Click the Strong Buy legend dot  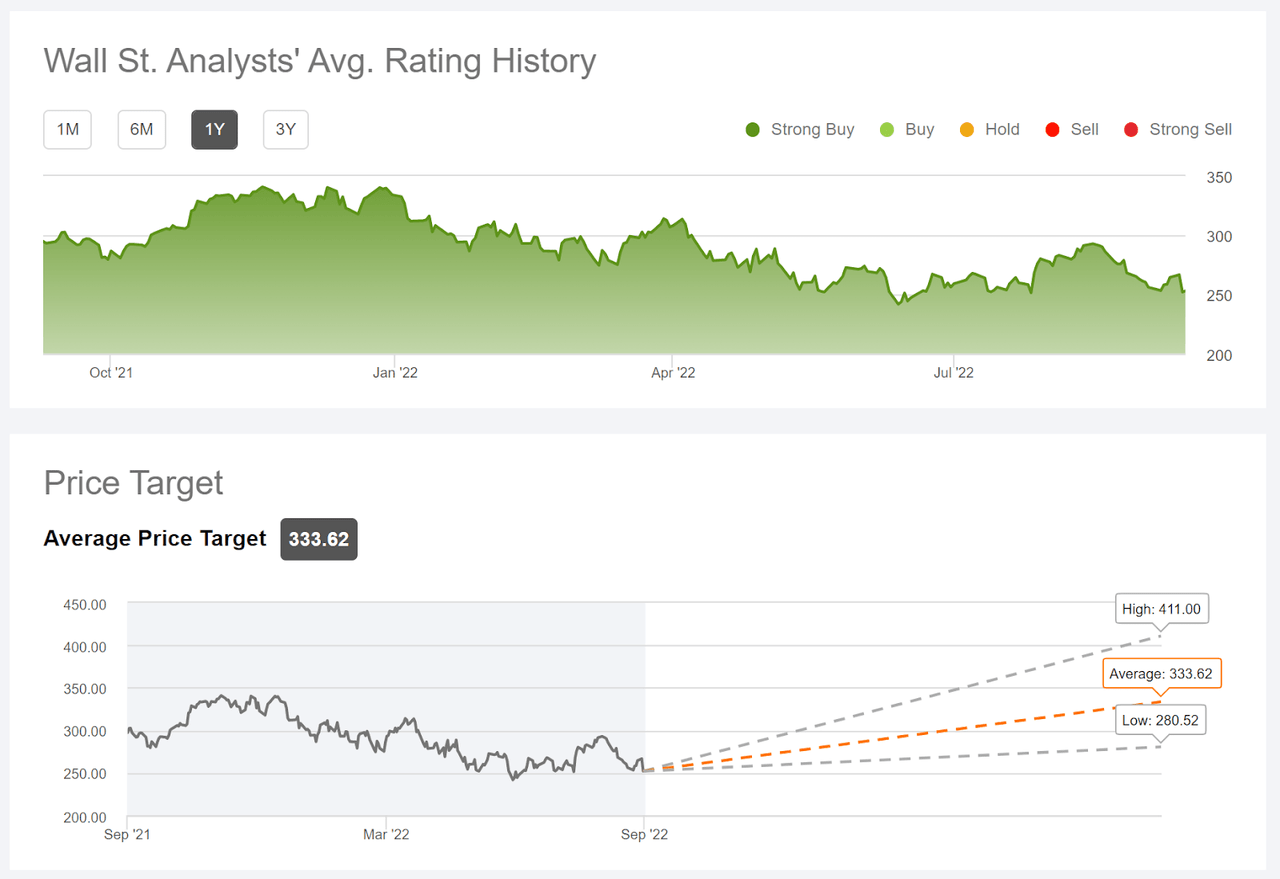(x=753, y=130)
